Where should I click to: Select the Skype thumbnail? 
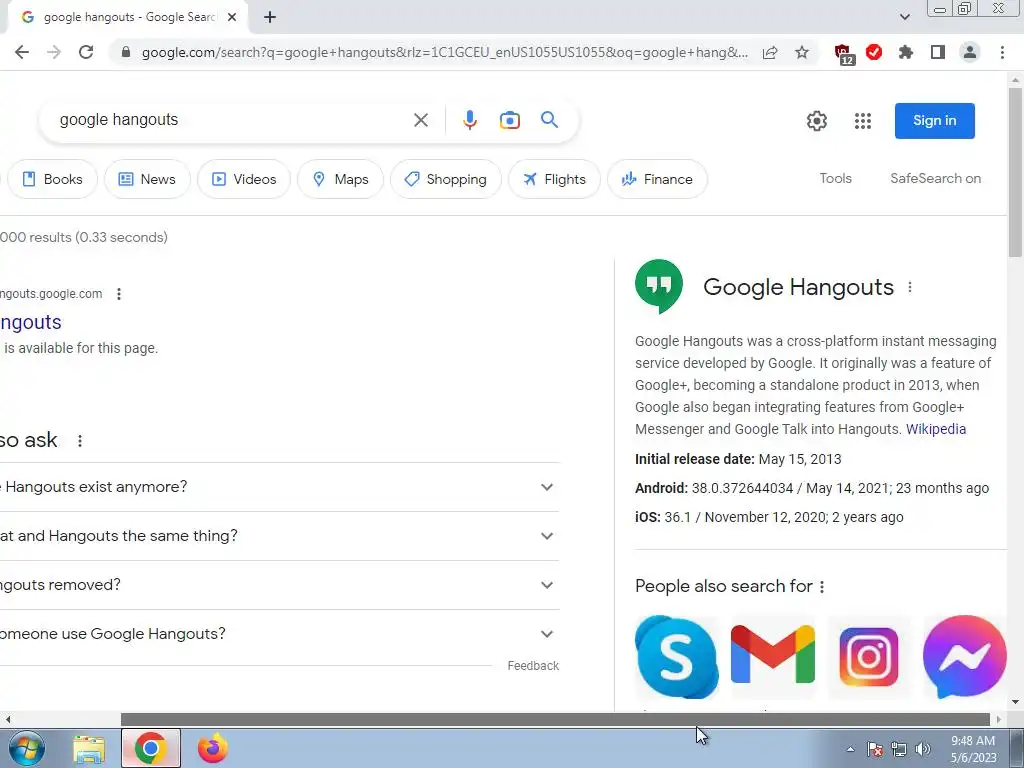click(677, 656)
